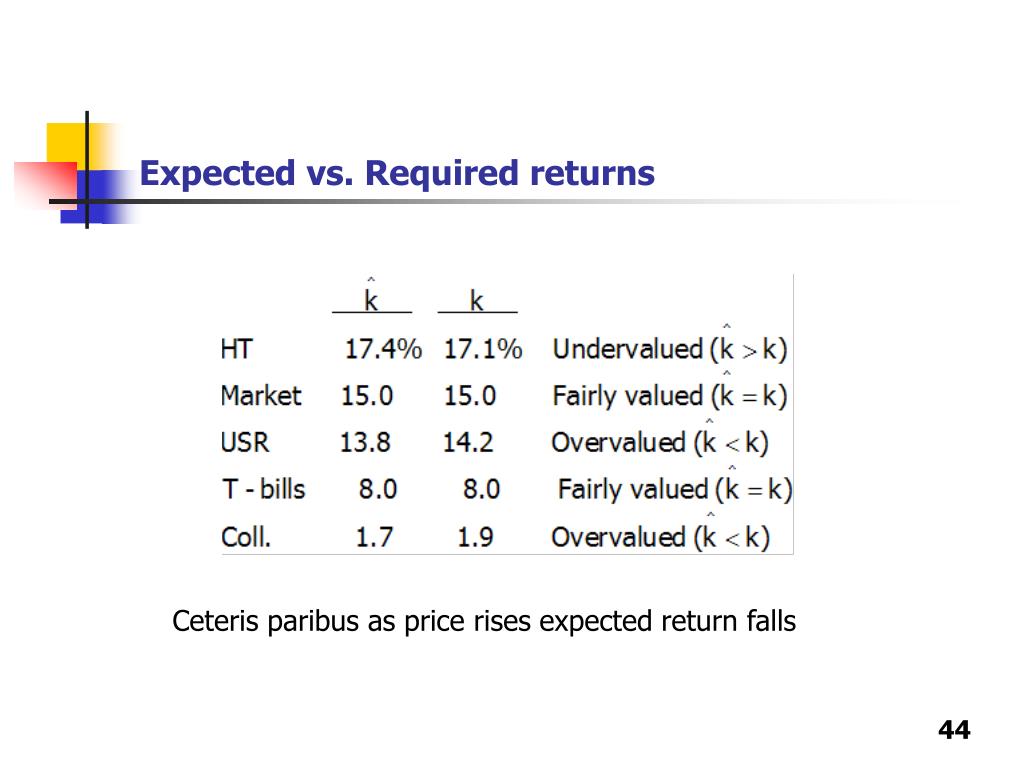Click the k column header
Viewport: 1024px width, 768px height.
click(476, 300)
